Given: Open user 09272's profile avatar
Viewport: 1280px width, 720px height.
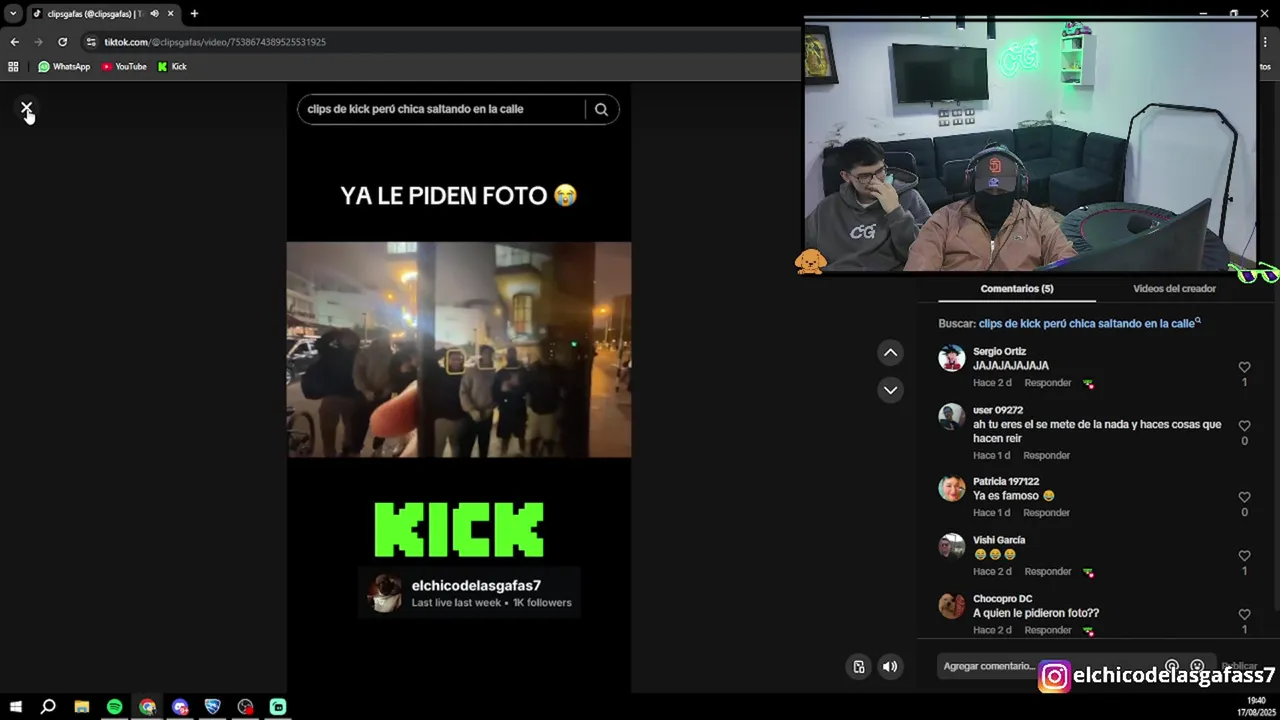Looking at the screenshot, I should pos(951,417).
